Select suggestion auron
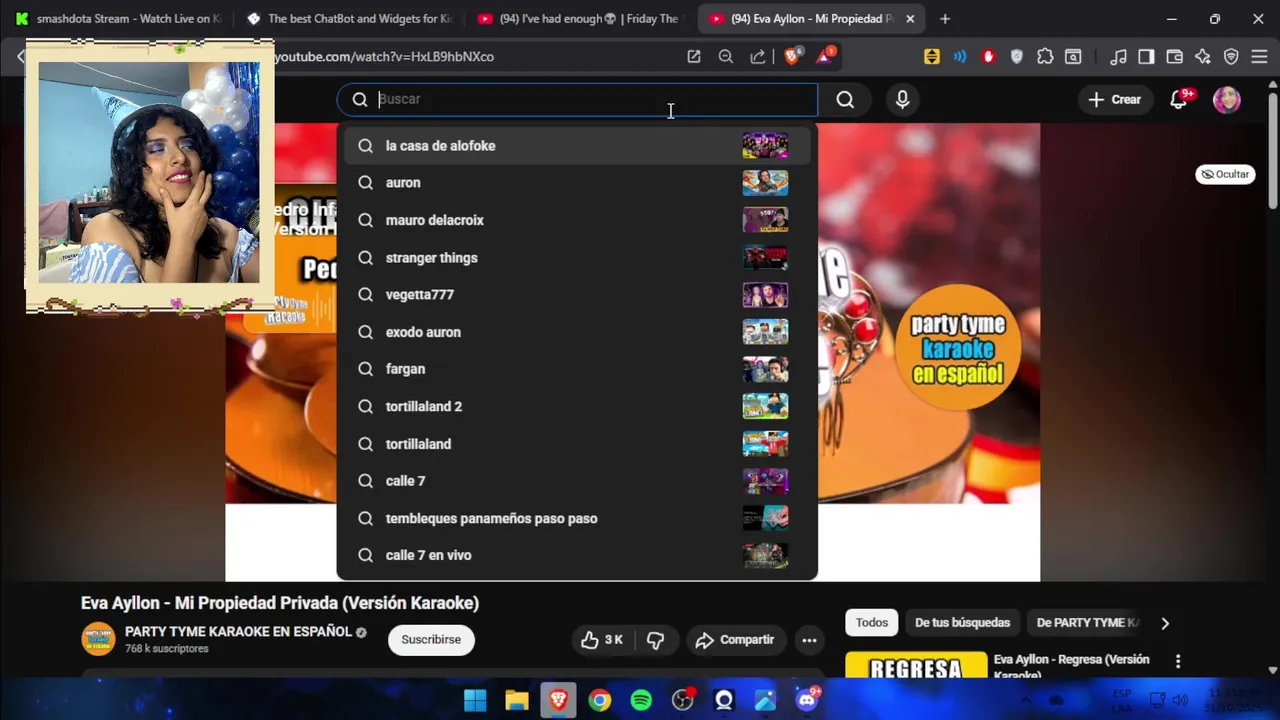Viewport: 1280px width, 720px height. (x=577, y=183)
